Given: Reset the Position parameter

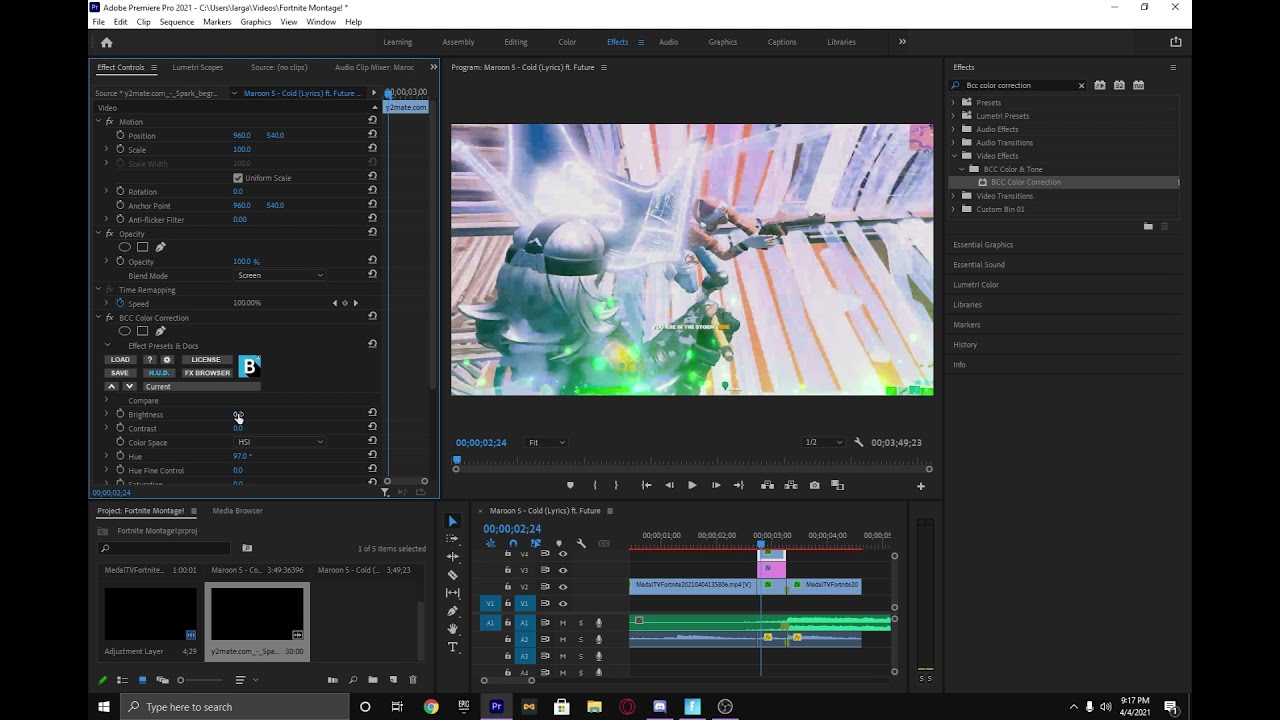Looking at the screenshot, I should [372, 135].
